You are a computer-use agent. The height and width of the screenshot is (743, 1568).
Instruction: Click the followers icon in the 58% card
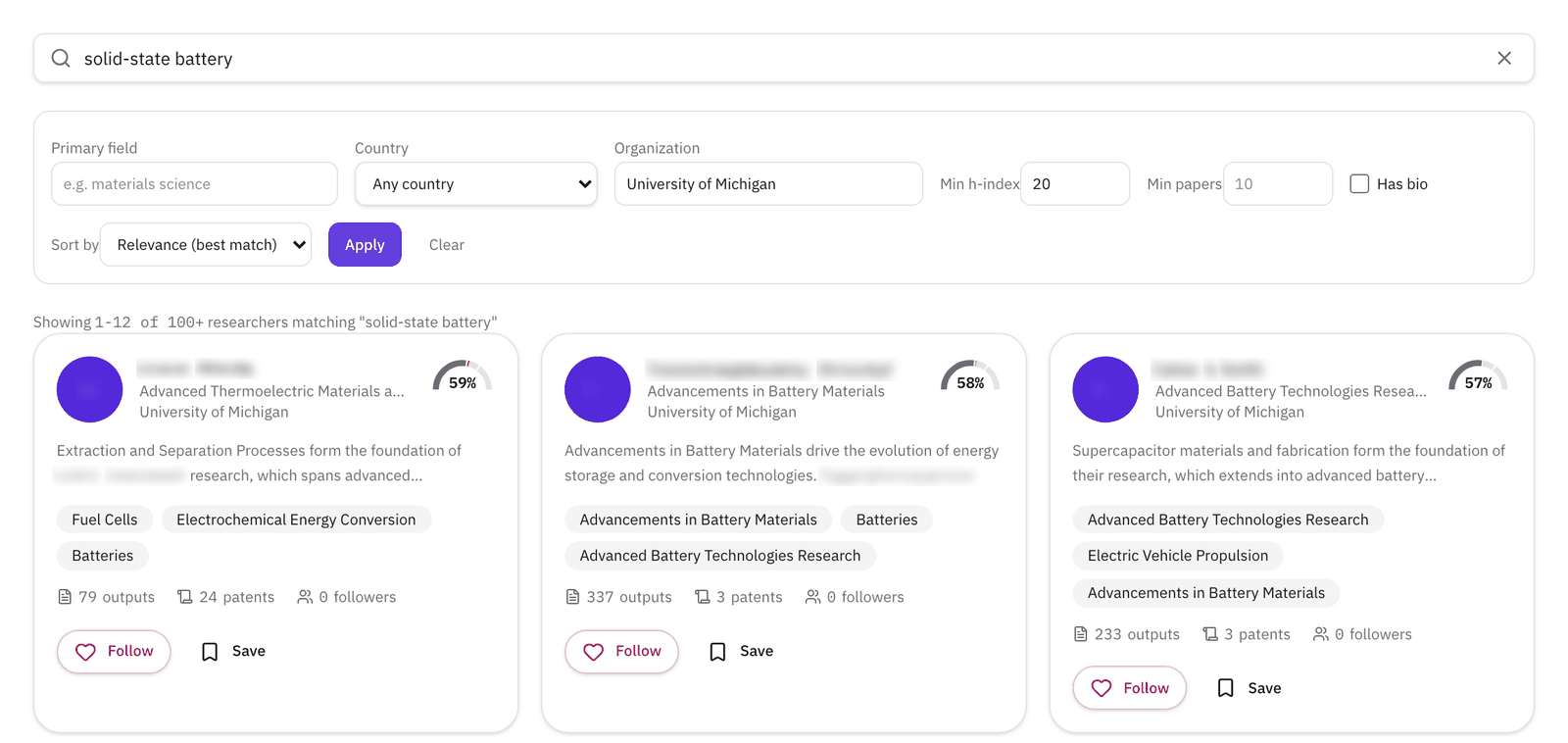[812, 597]
